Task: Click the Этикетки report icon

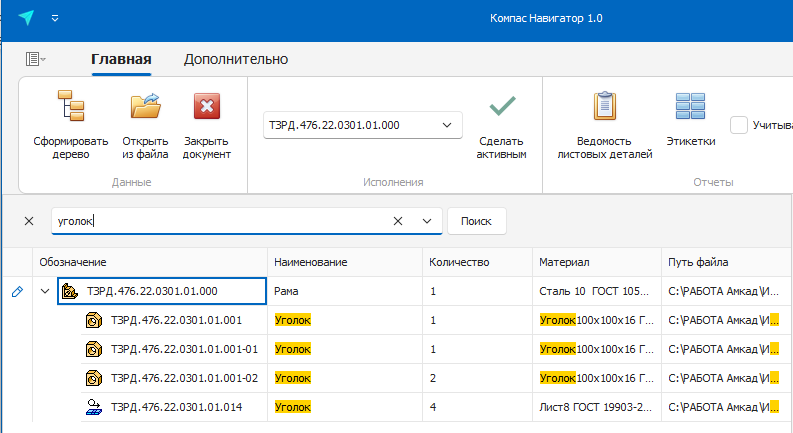Action: click(690, 106)
